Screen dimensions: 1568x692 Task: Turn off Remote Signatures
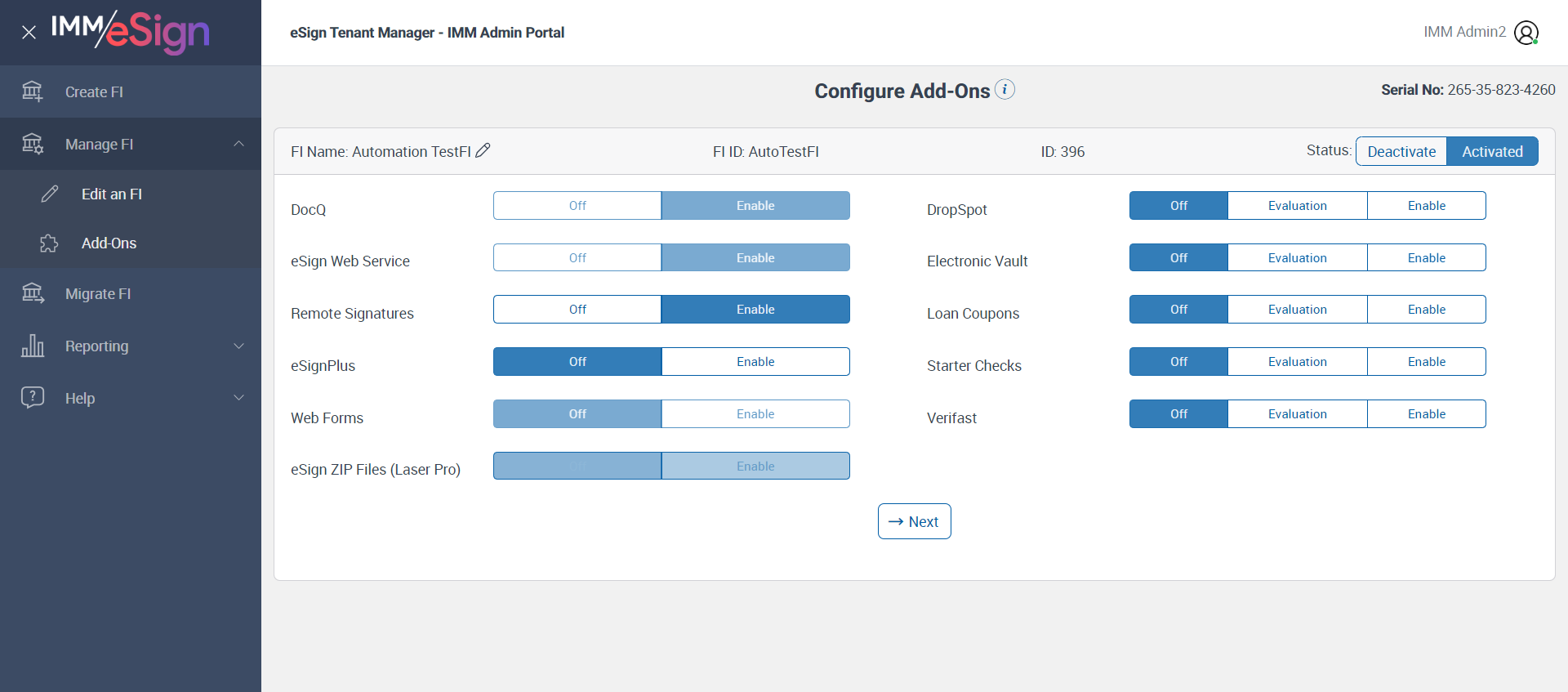pyautogui.click(x=577, y=310)
